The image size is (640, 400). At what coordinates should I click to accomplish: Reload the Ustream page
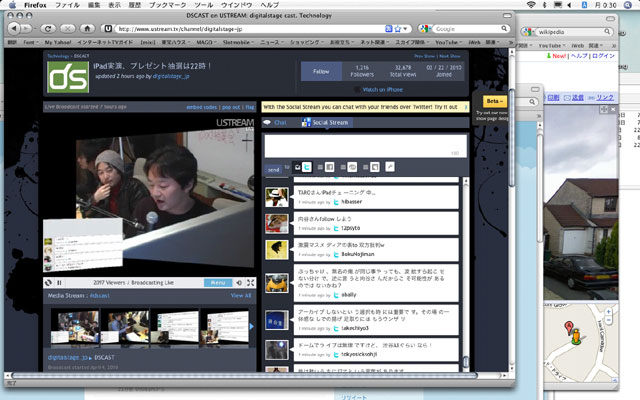tap(48, 29)
